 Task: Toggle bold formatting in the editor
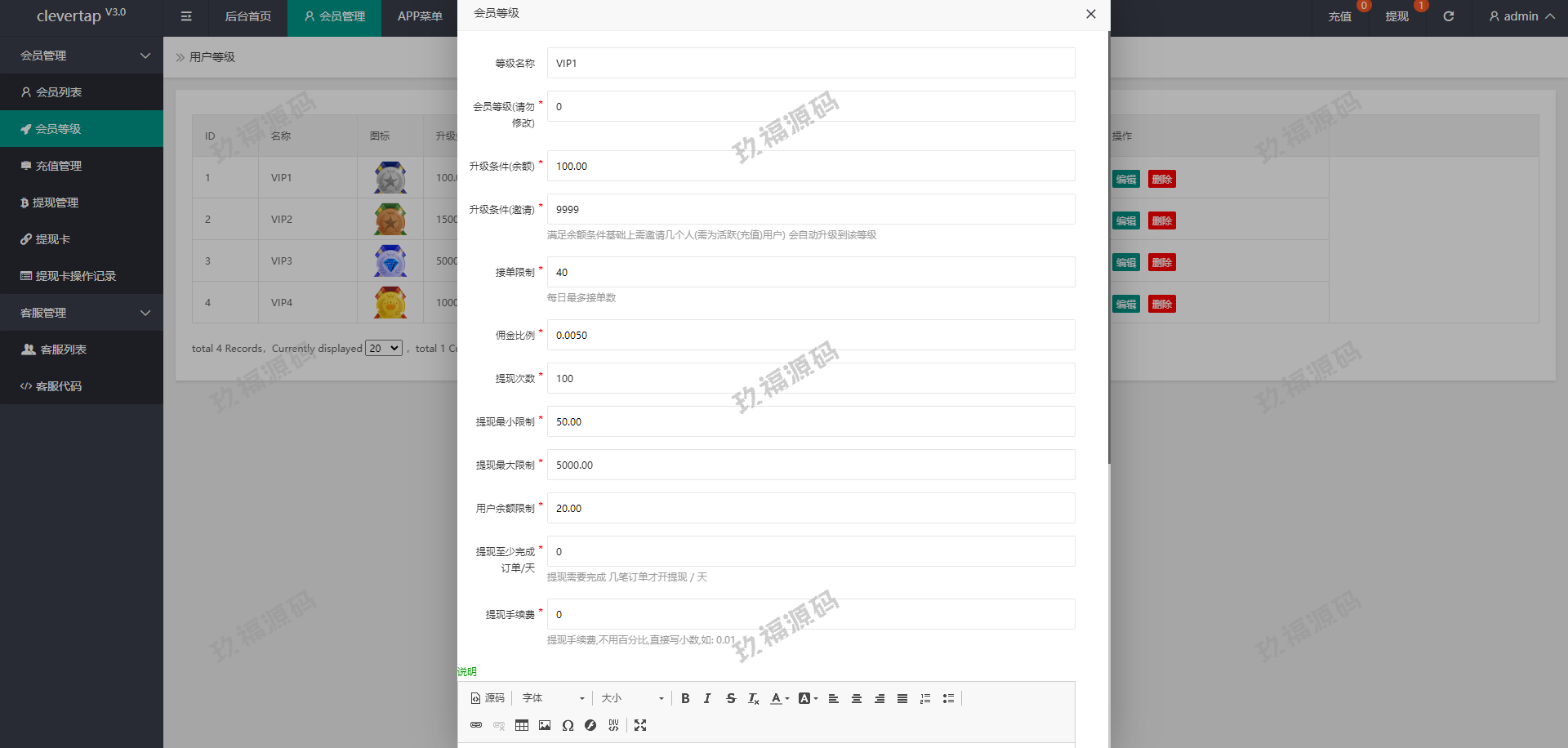click(x=685, y=698)
